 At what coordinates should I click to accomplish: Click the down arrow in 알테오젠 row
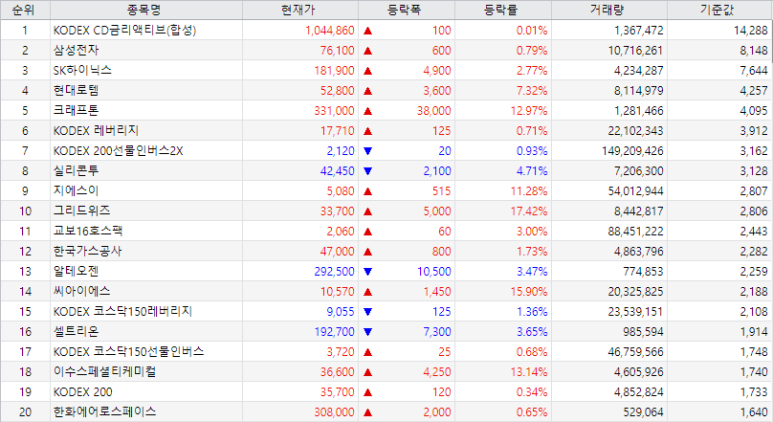tap(368, 272)
